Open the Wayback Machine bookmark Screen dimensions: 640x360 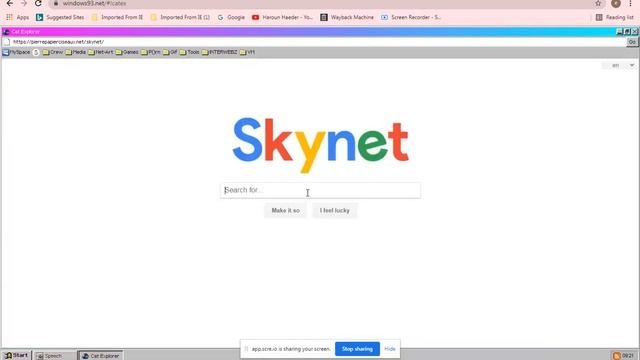347,17
